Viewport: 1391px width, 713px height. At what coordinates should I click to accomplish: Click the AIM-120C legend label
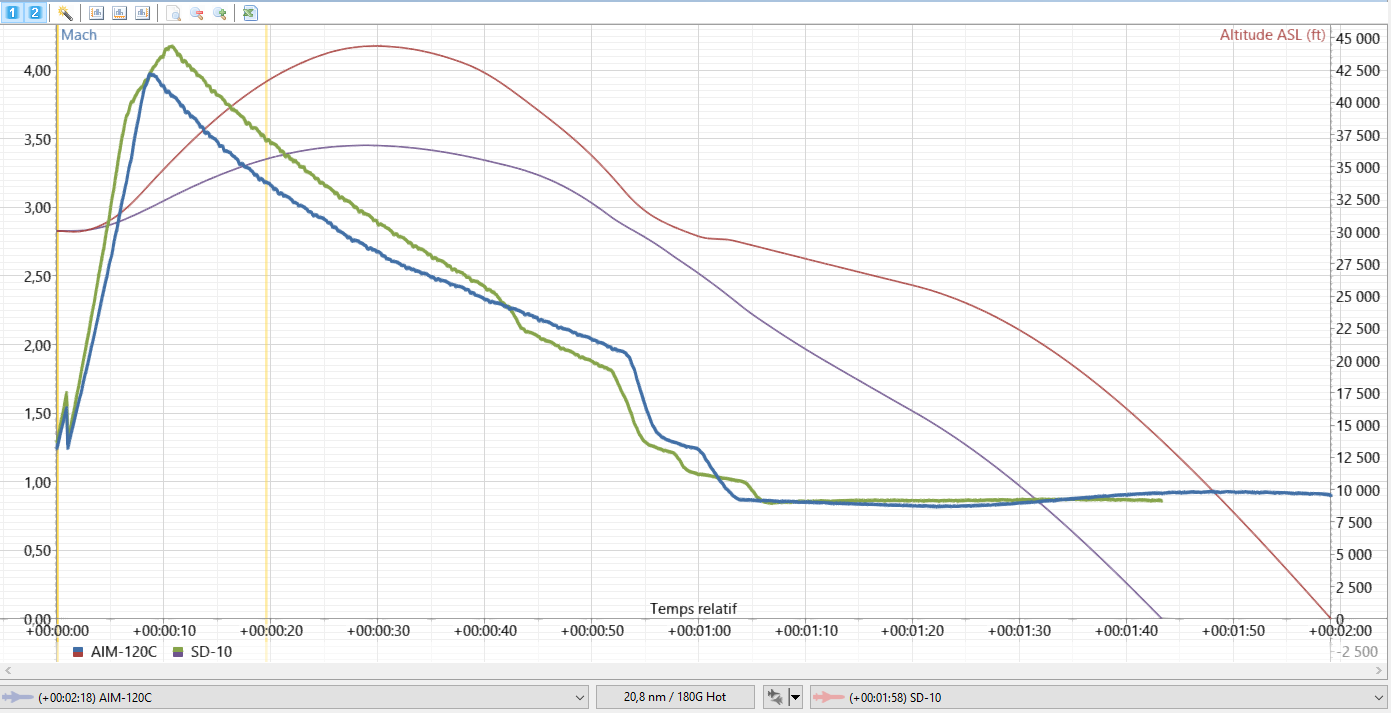pos(123,652)
